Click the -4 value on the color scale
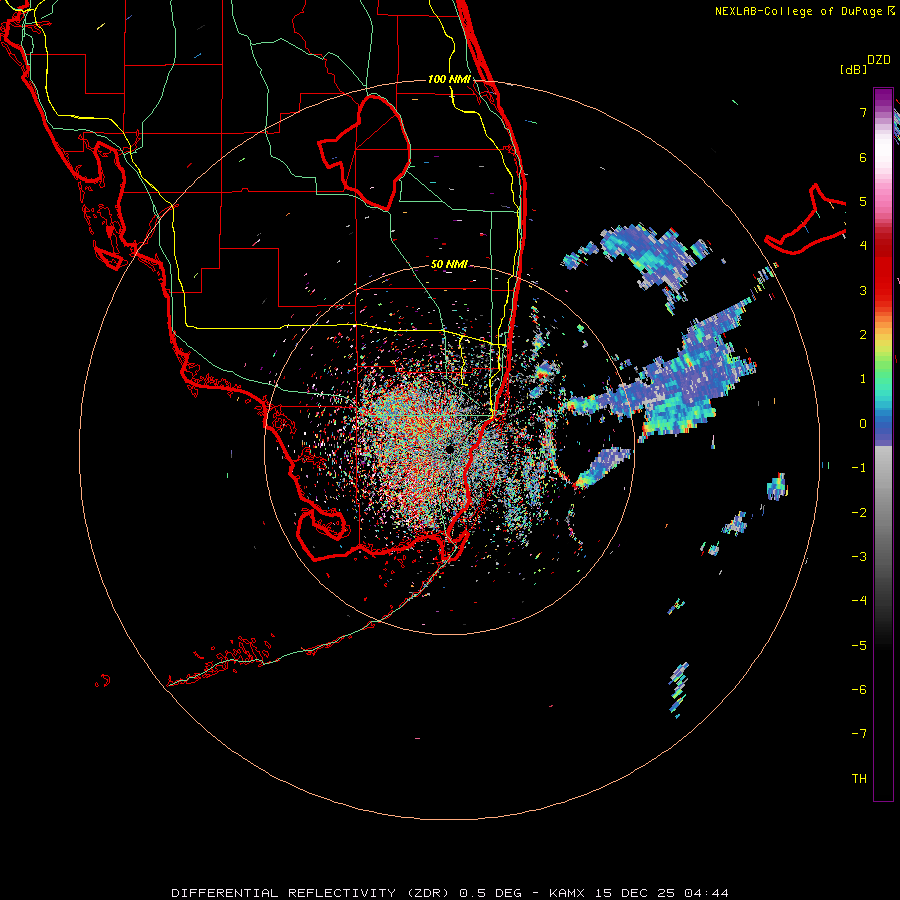Image resolution: width=900 pixels, height=900 pixels. [x=859, y=601]
